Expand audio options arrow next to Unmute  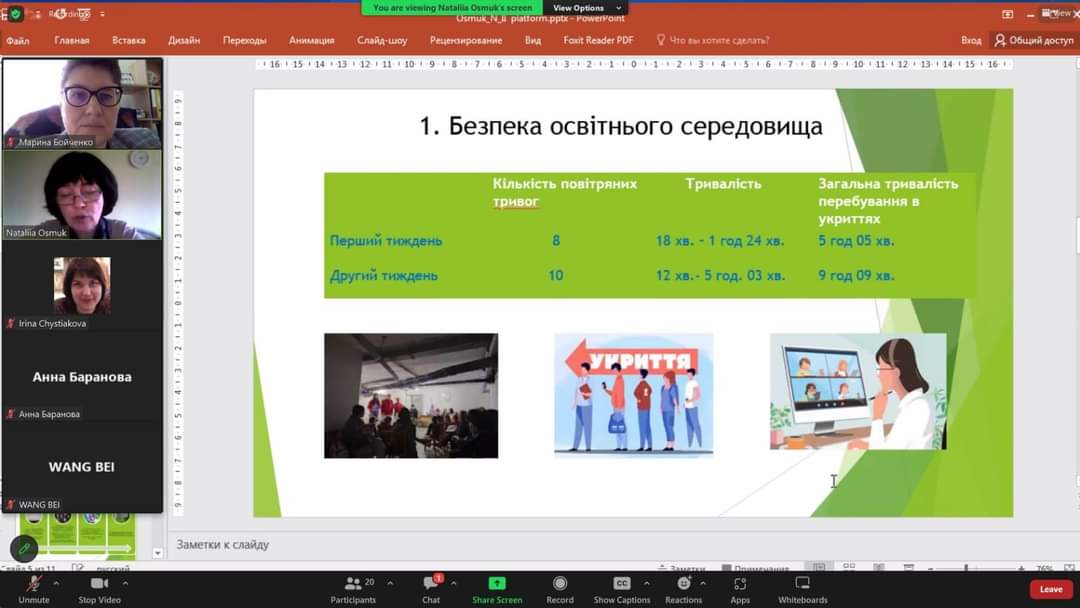[x=56, y=583]
